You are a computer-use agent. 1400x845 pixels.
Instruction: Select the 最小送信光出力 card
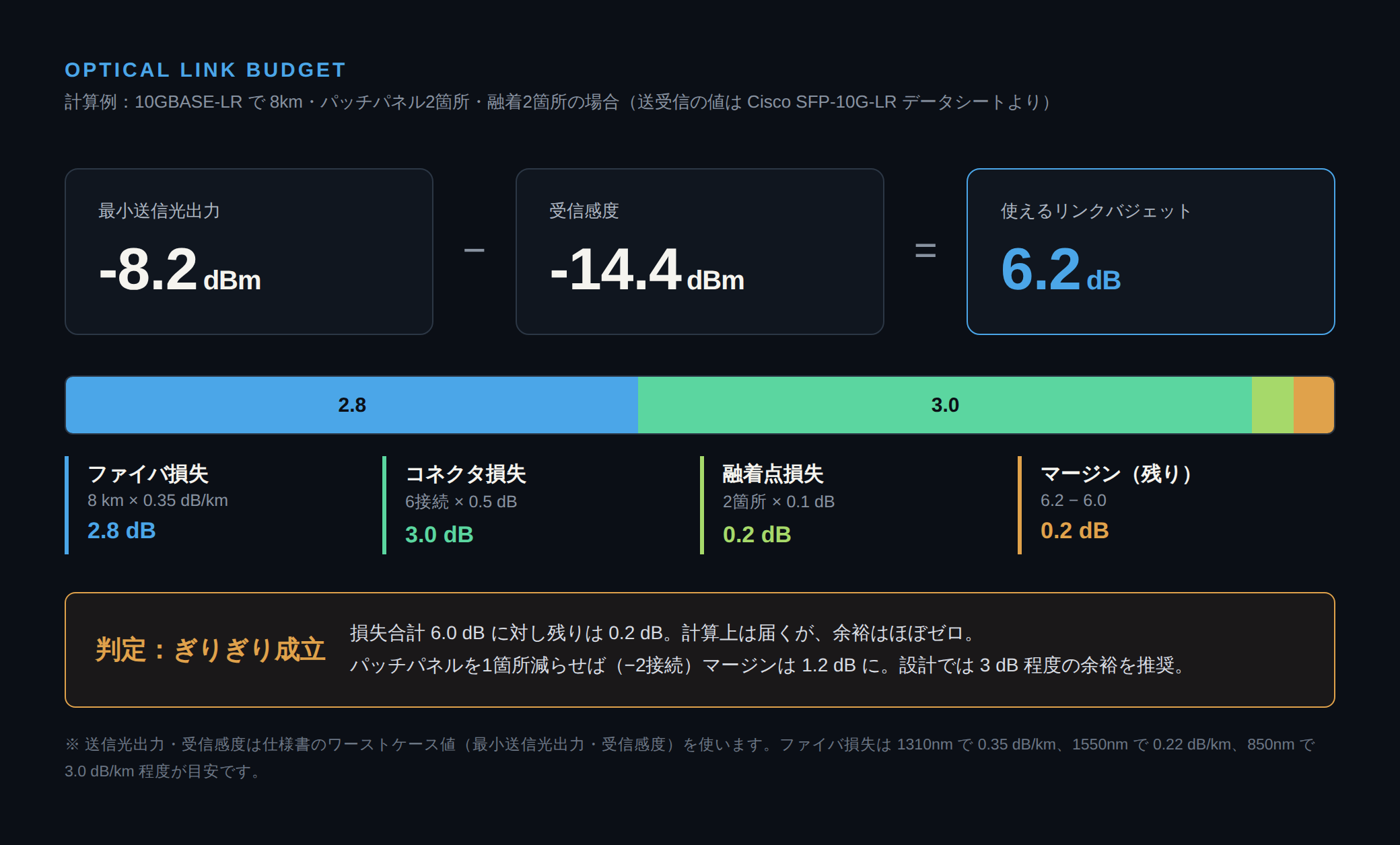pyautogui.click(x=249, y=252)
